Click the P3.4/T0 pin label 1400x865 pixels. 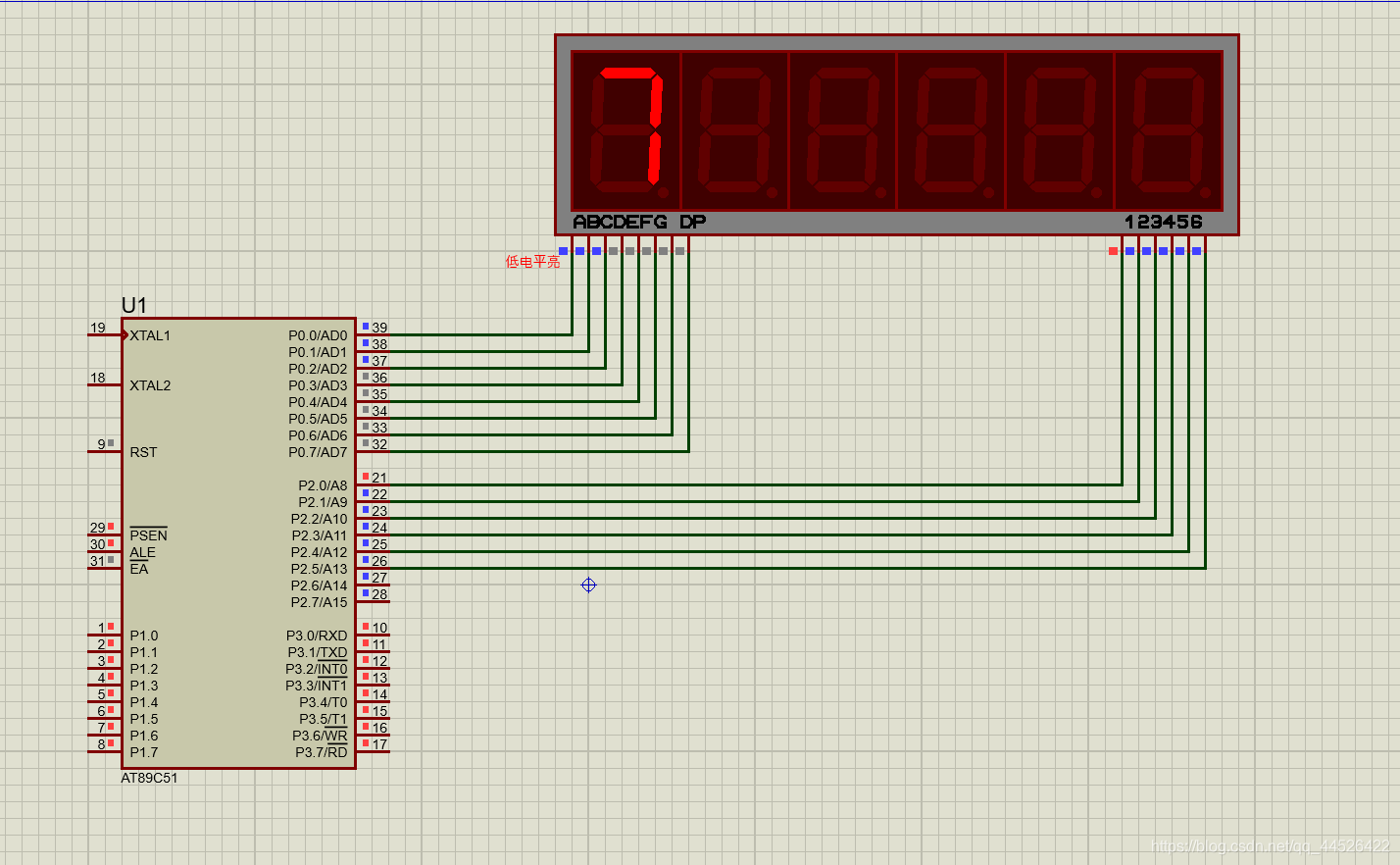(x=323, y=702)
